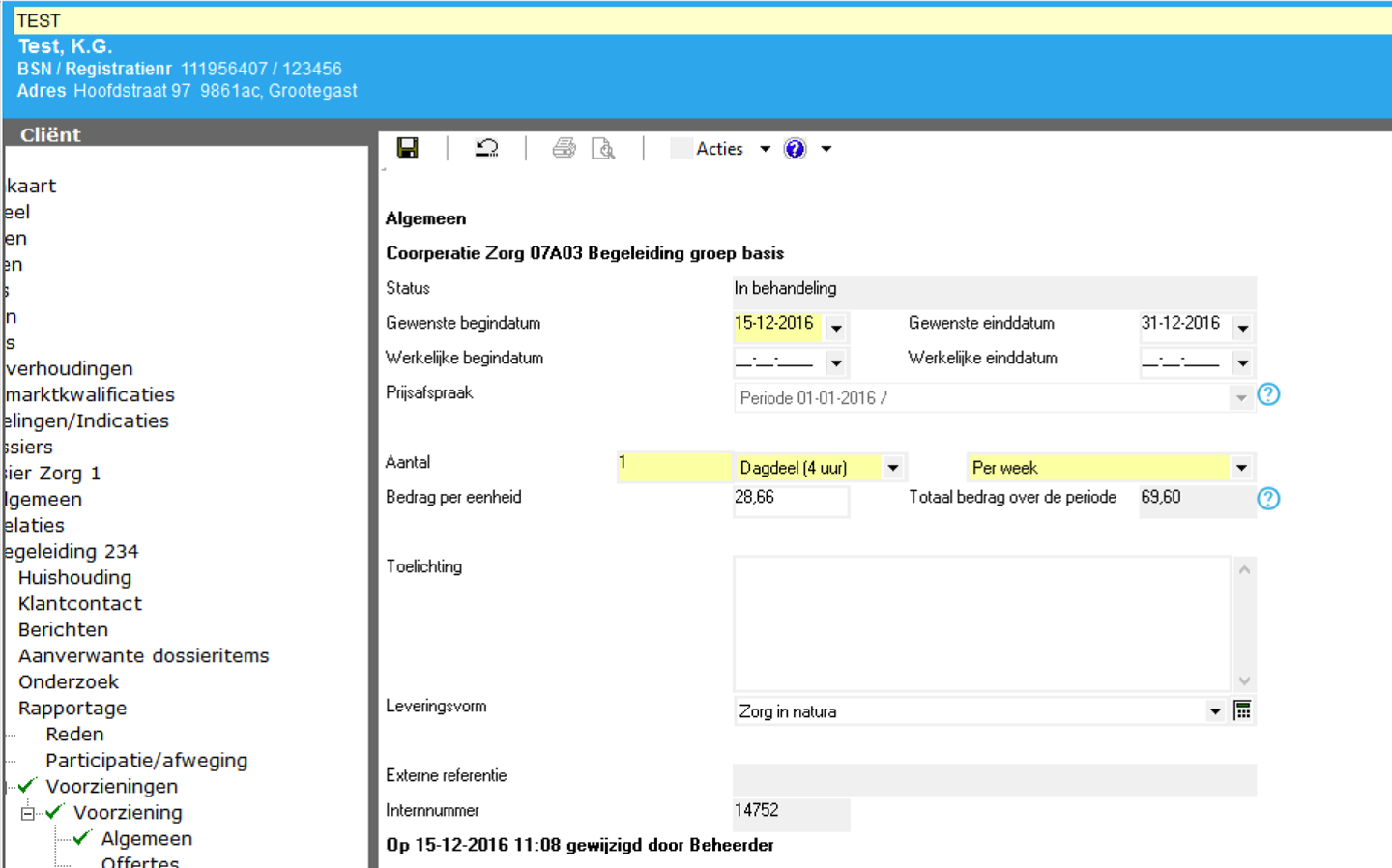Open the Acties menu

(720, 149)
